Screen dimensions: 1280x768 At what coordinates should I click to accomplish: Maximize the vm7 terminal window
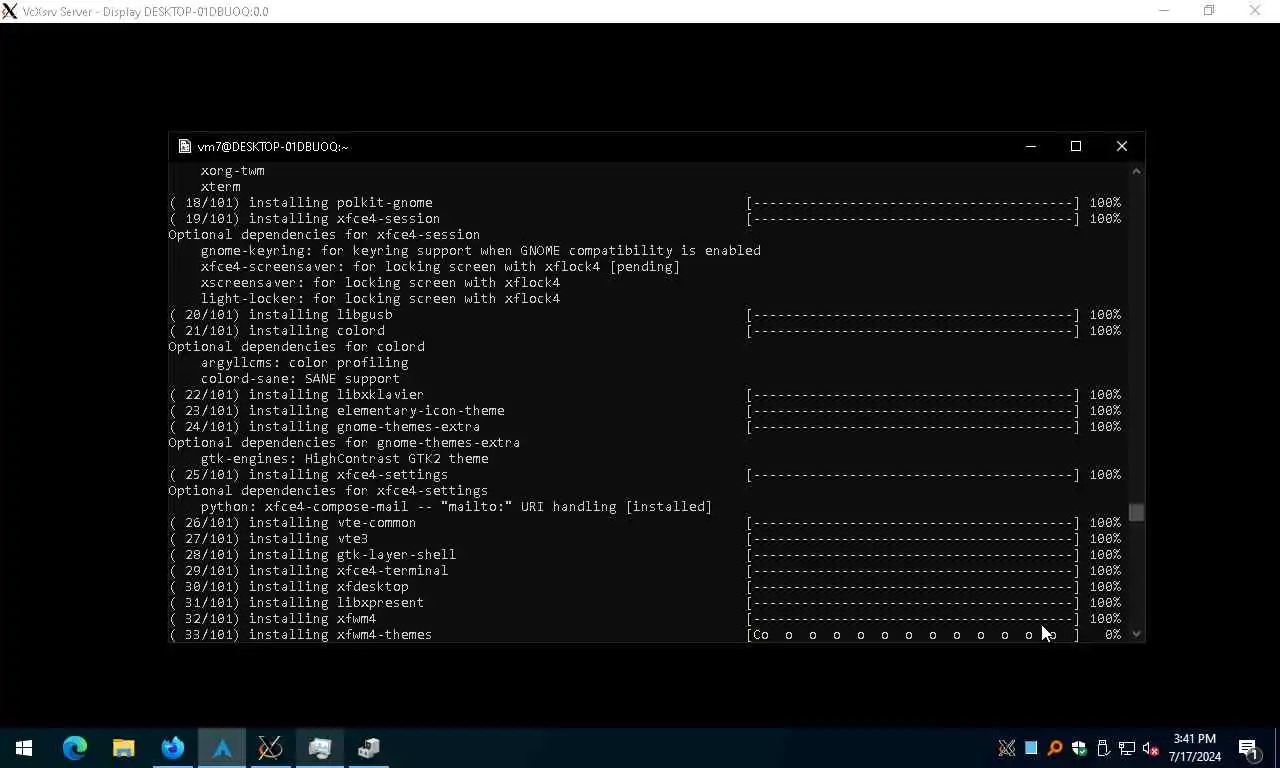1076,146
